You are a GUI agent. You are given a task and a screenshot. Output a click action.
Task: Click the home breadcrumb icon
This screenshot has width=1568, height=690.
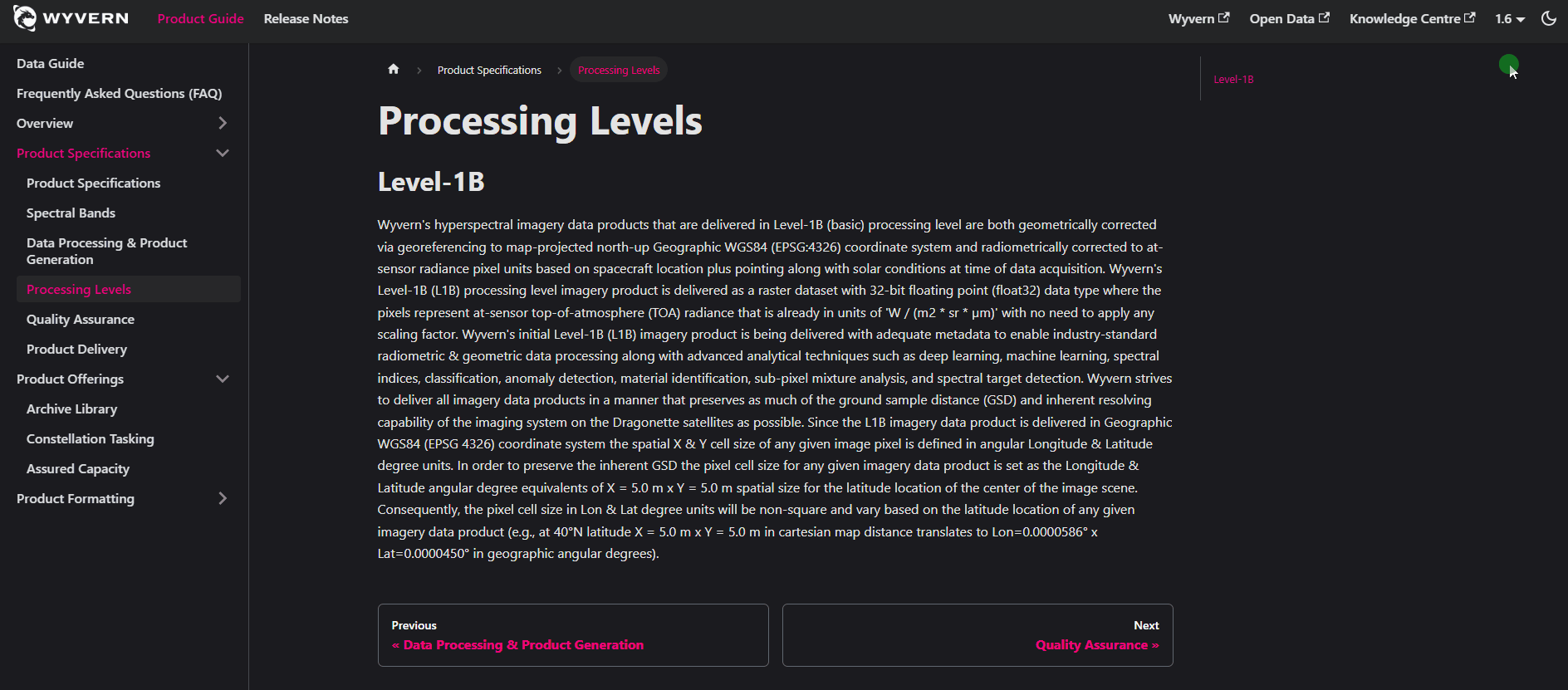(394, 70)
